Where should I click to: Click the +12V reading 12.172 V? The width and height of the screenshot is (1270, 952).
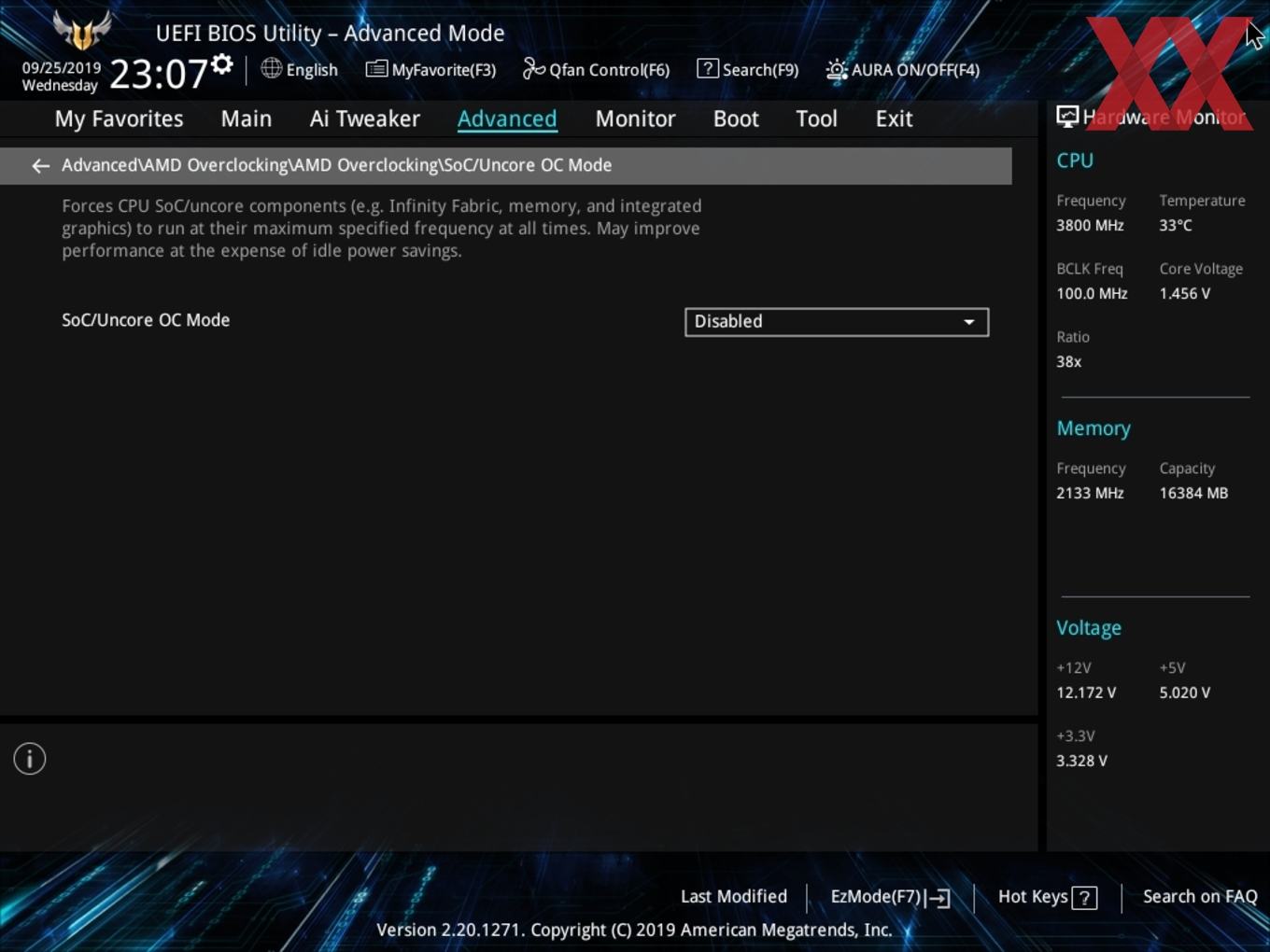pyautogui.click(x=1086, y=693)
